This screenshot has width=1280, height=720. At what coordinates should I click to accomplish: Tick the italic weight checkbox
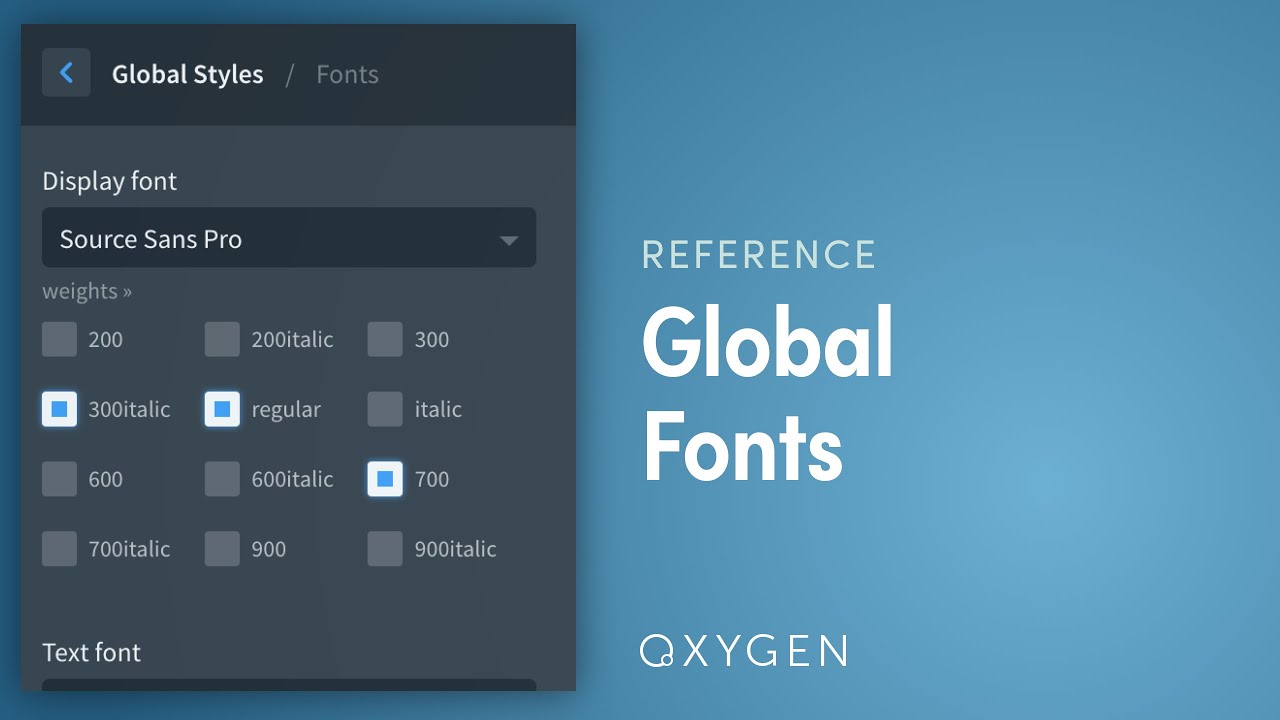[385, 409]
